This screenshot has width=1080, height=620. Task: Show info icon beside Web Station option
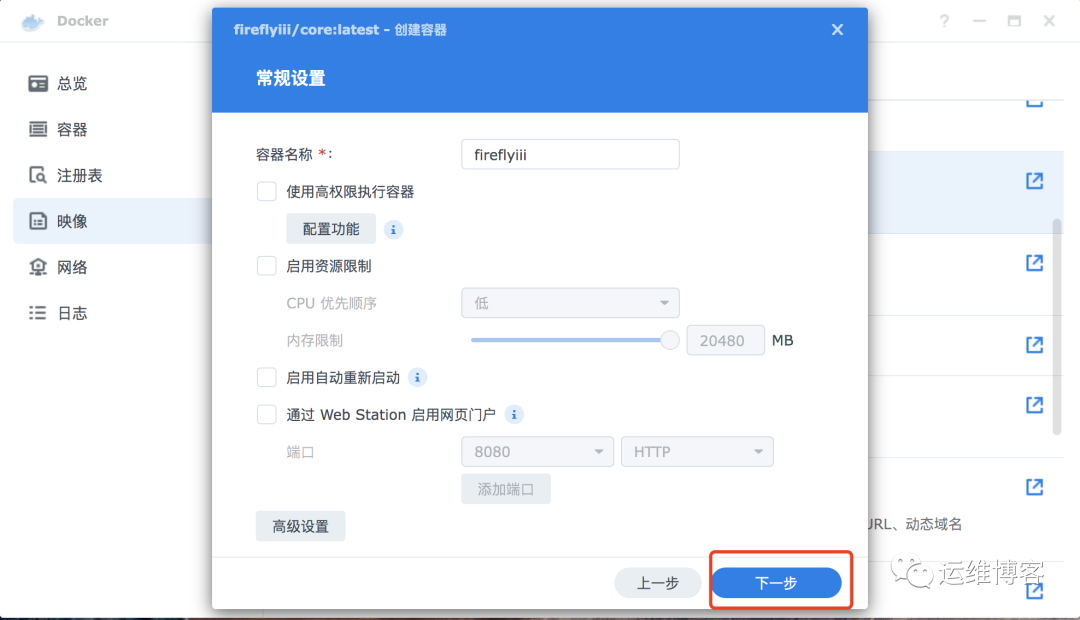[x=514, y=415]
